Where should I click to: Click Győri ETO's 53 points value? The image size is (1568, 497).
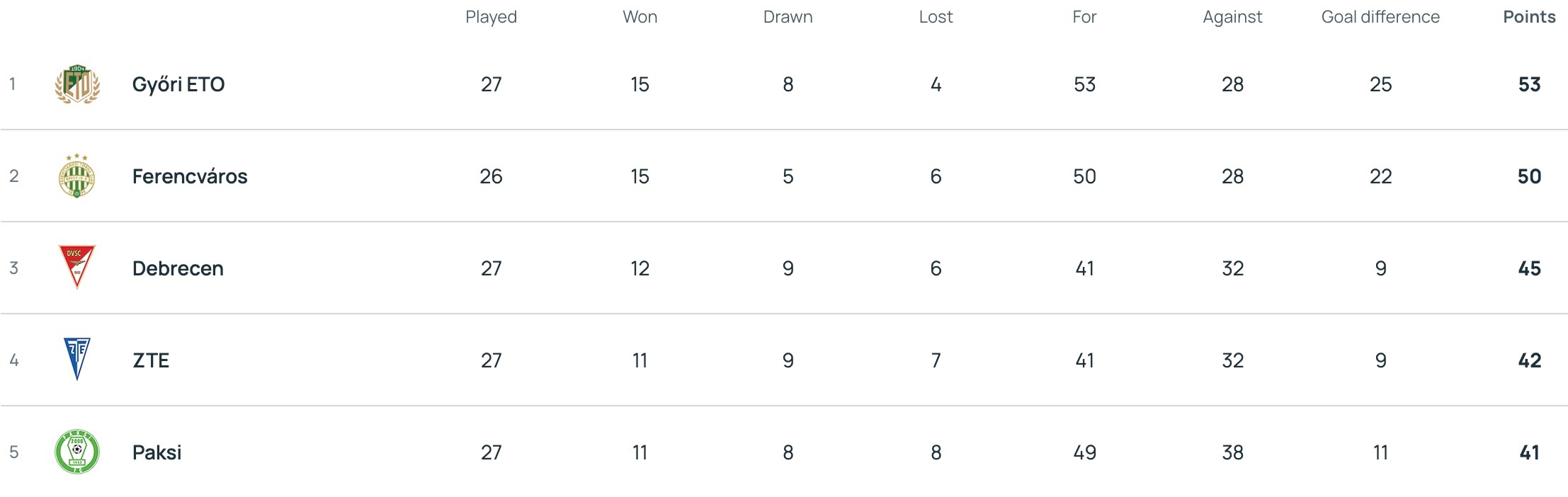click(x=1529, y=84)
